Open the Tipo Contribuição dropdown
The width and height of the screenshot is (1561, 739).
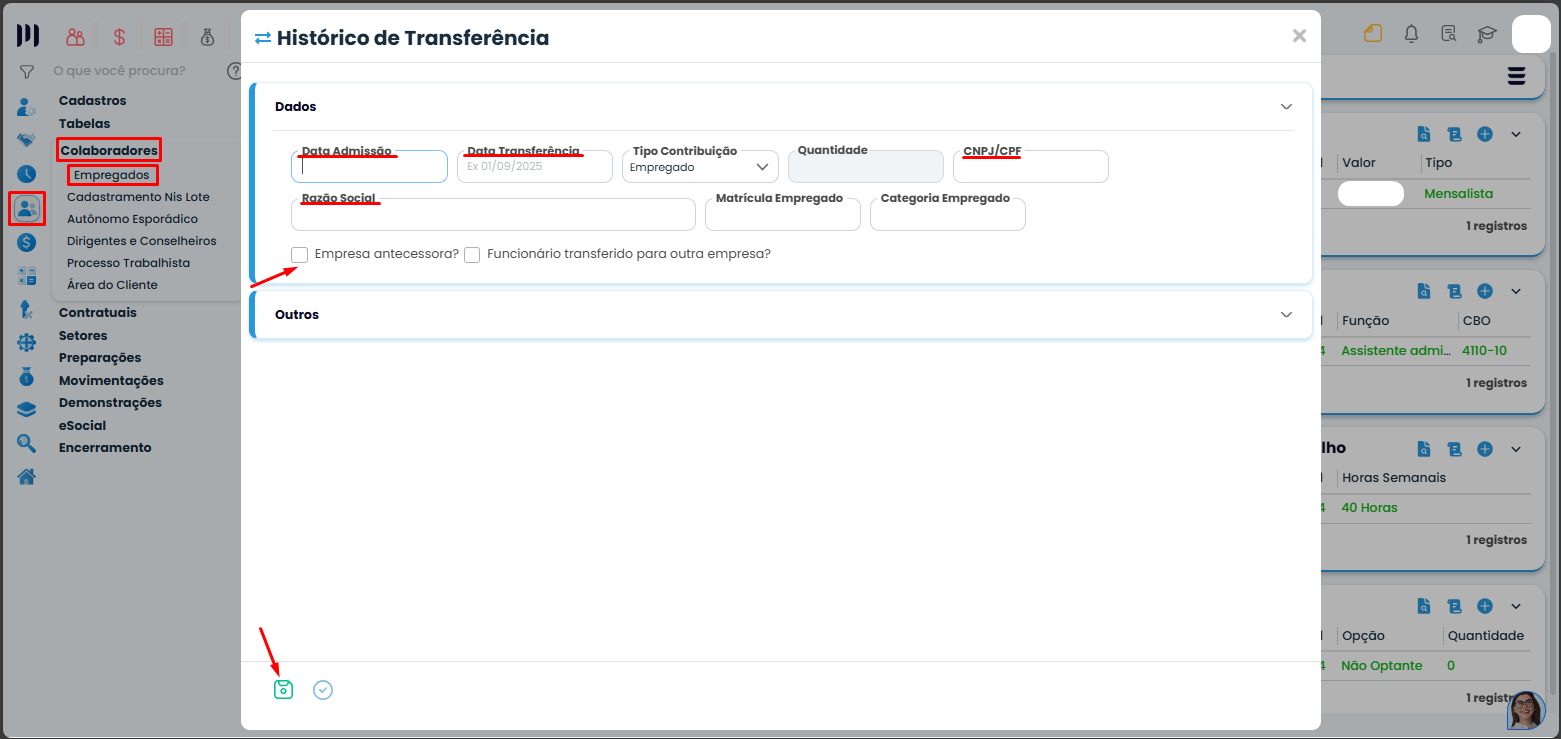[700, 167]
